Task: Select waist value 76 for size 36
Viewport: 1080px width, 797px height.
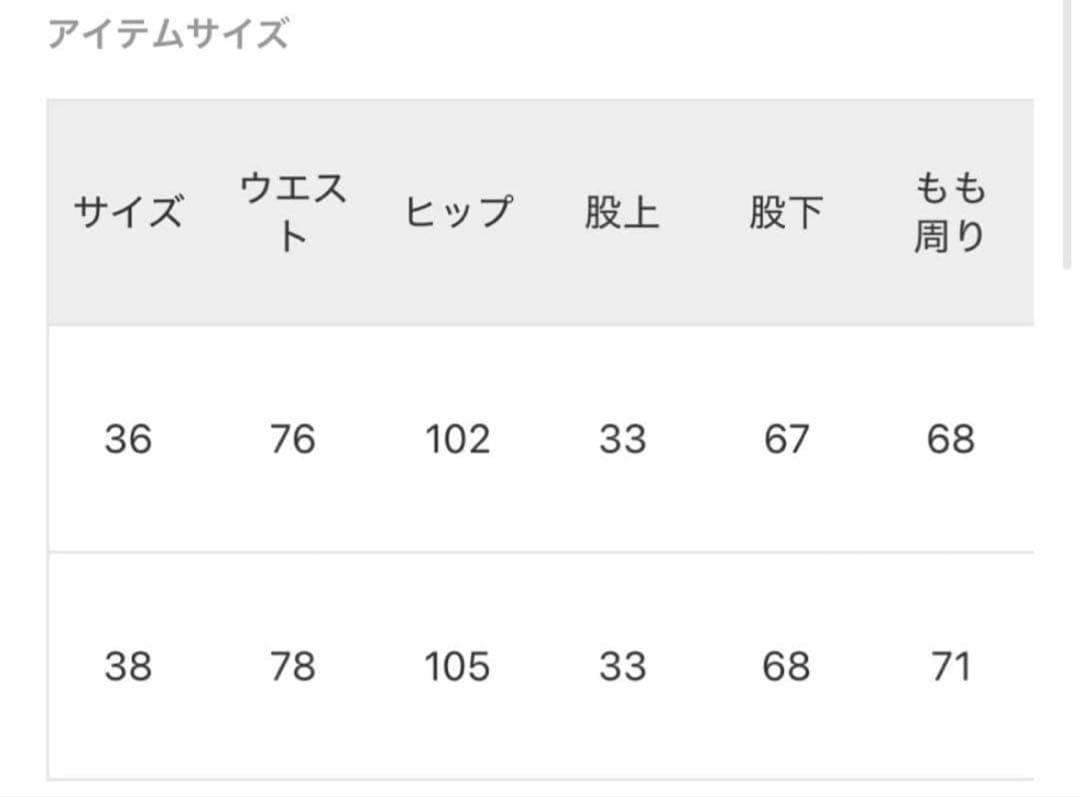Action: (292, 439)
